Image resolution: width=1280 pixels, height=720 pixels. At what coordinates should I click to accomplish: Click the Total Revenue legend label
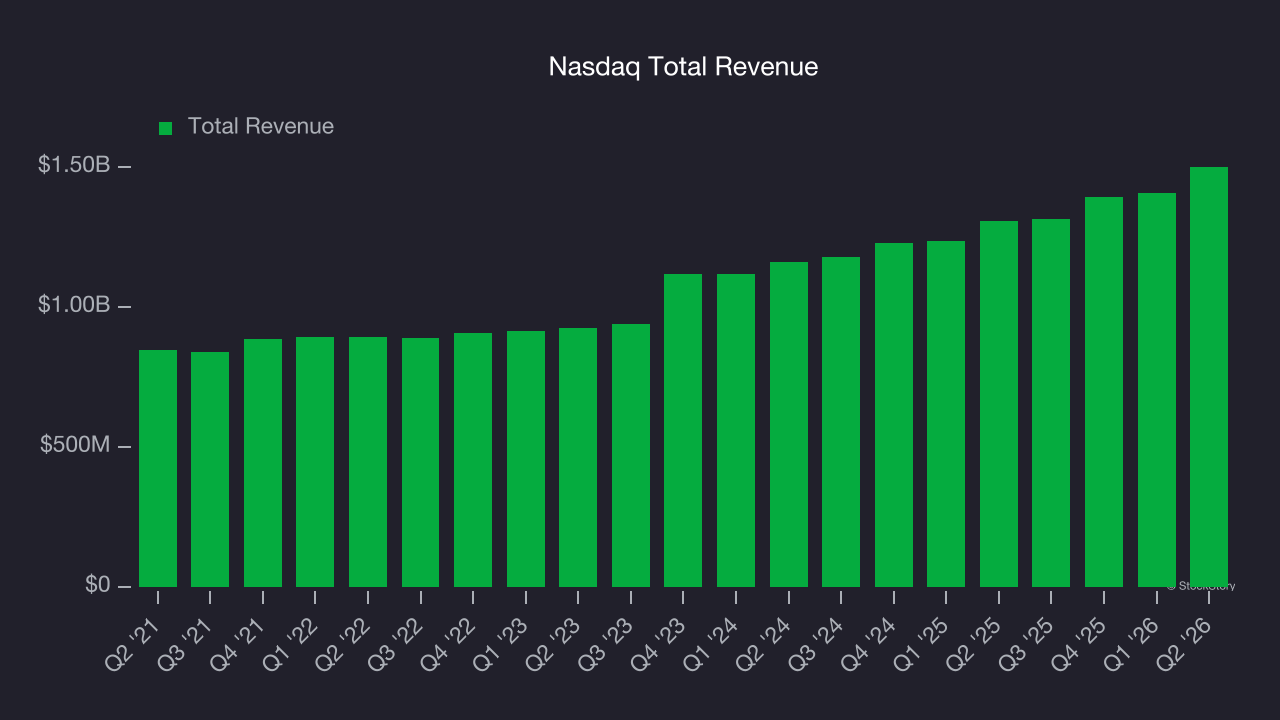tap(261, 127)
